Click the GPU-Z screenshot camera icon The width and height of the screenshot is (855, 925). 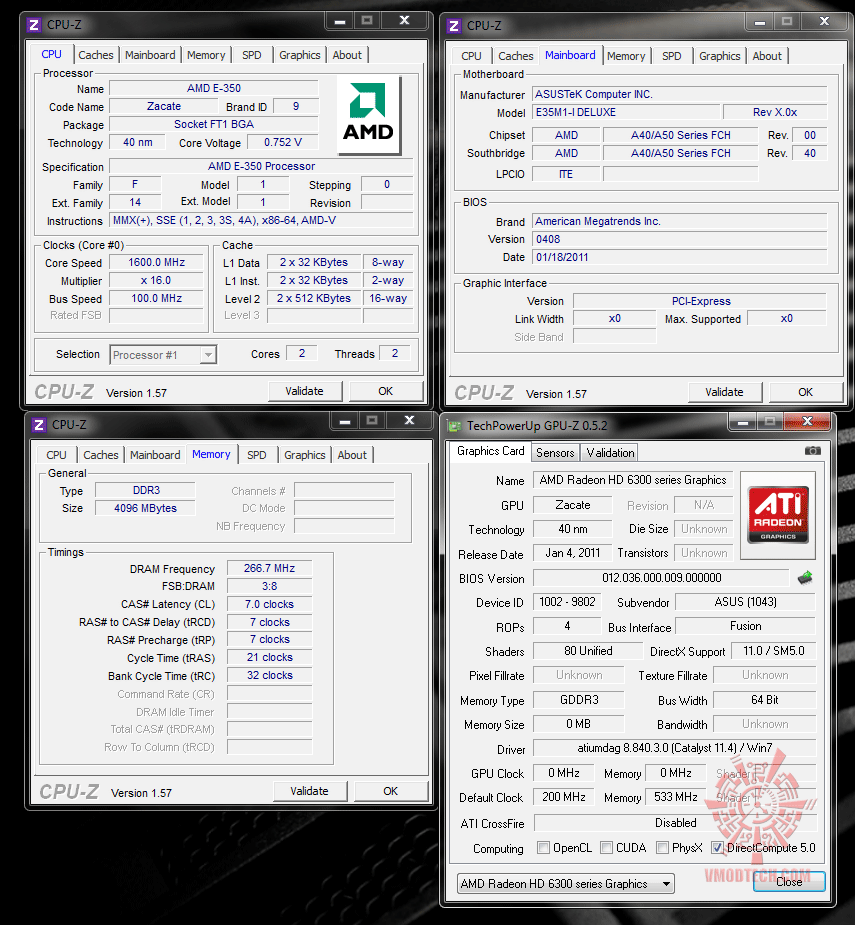pyautogui.click(x=813, y=451)
